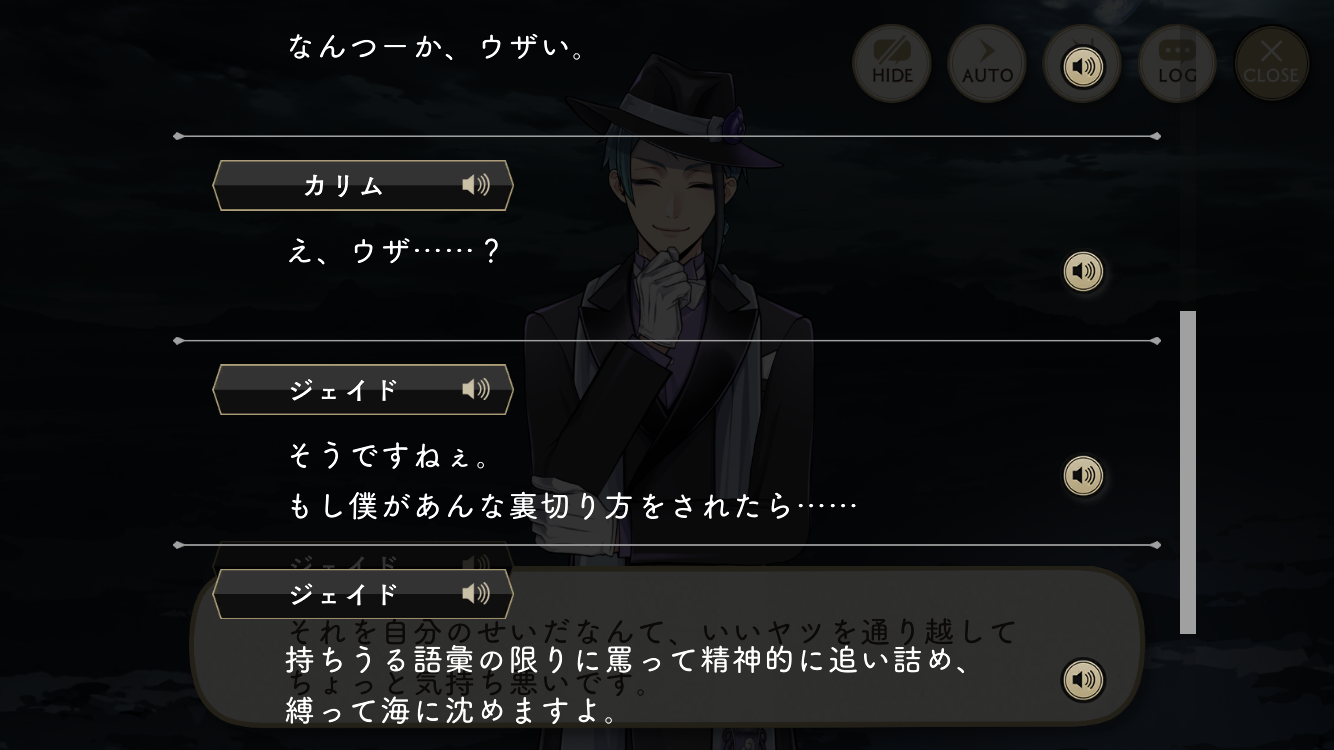Open the LOG button

(x=1177, y=64)
